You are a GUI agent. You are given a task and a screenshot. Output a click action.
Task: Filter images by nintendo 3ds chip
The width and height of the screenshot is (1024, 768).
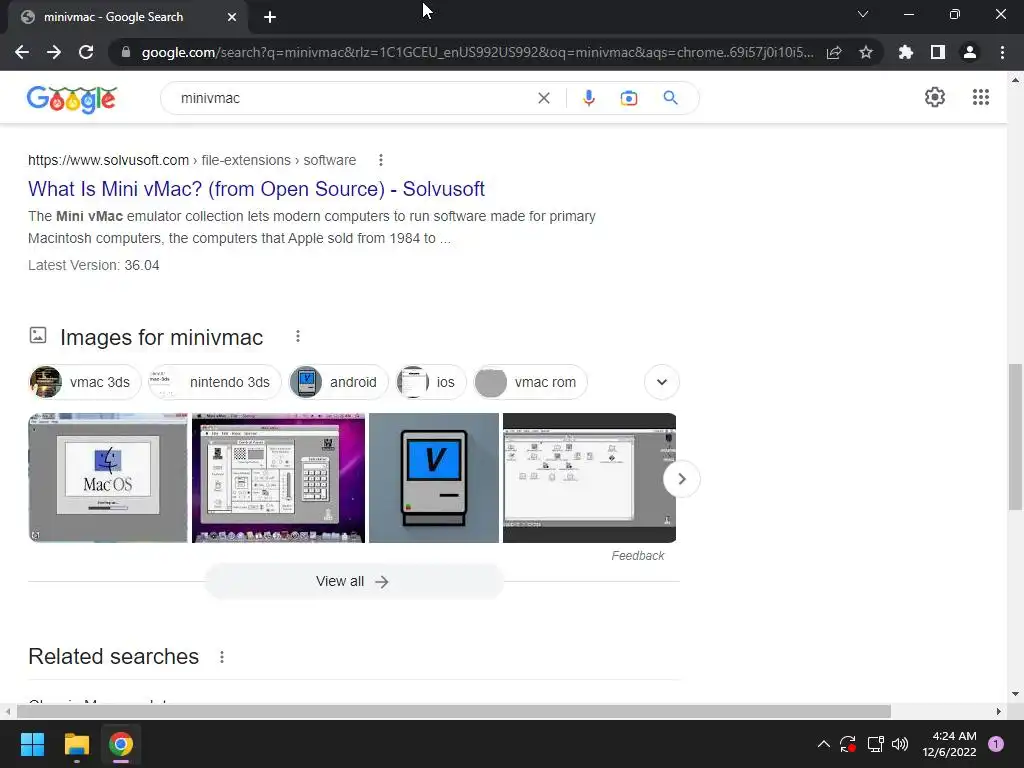(x=214, y=382)
